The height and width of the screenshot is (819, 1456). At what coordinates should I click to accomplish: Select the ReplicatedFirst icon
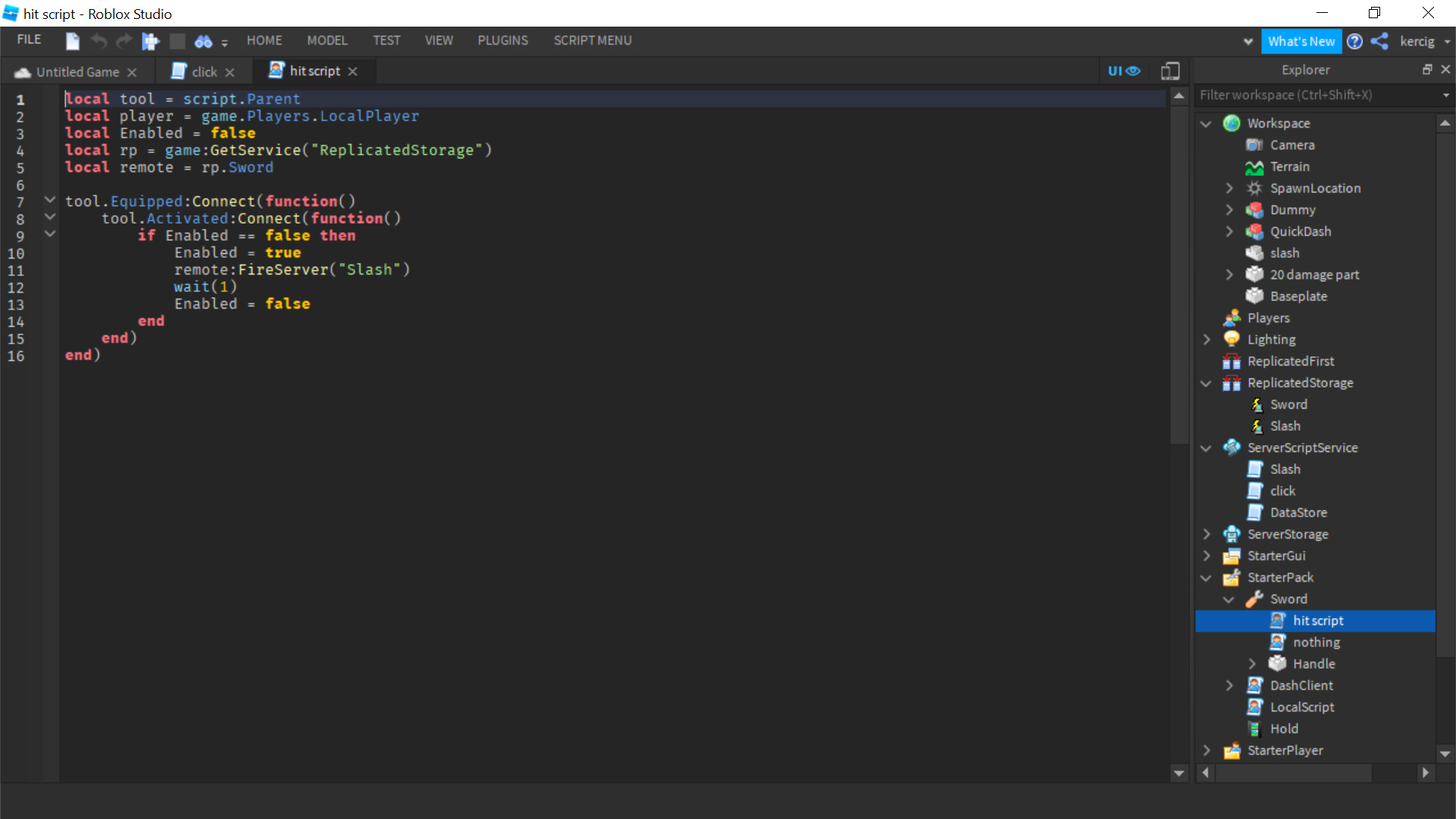(1232, 362)
